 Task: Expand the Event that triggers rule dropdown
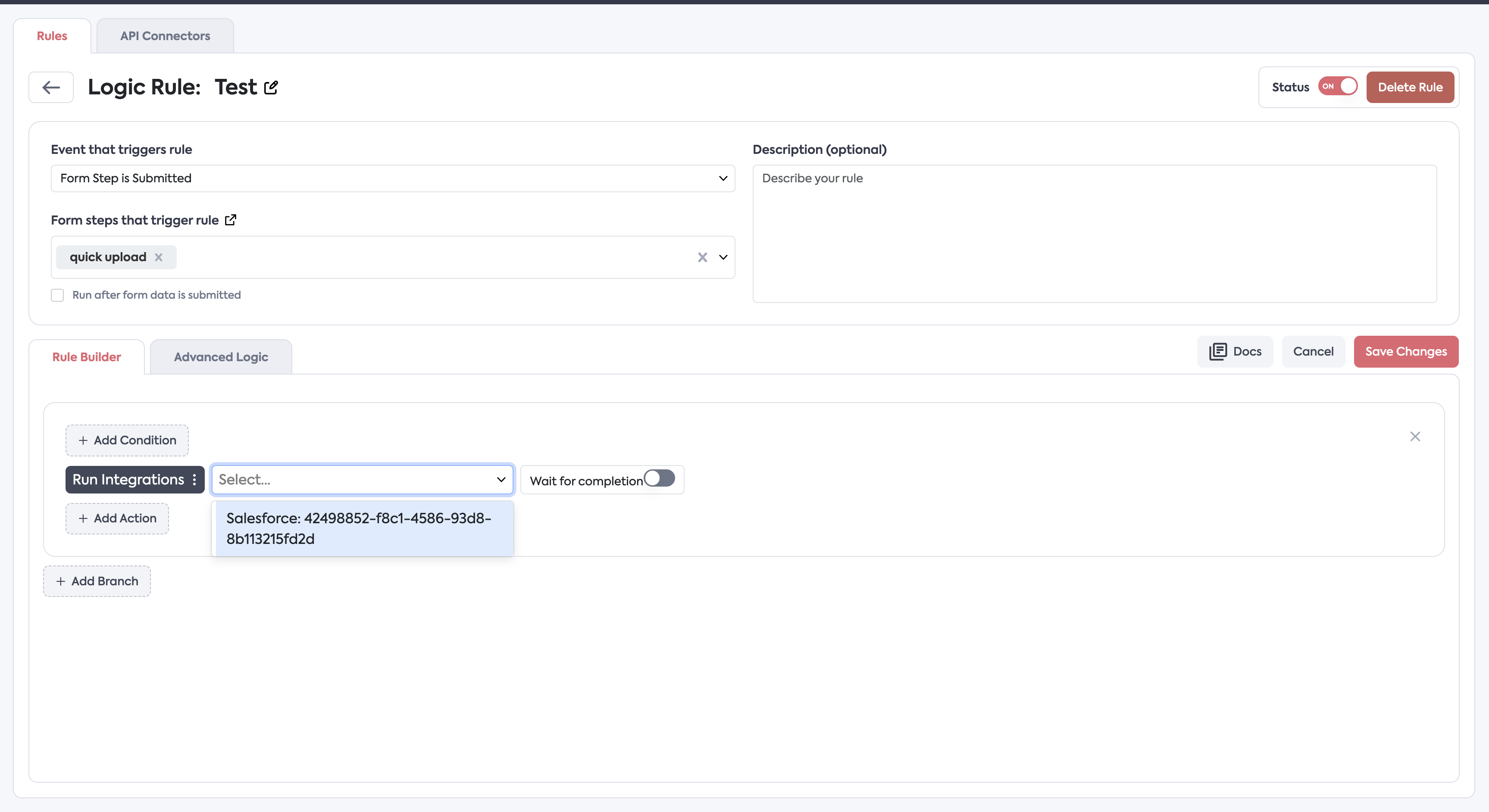392,178
